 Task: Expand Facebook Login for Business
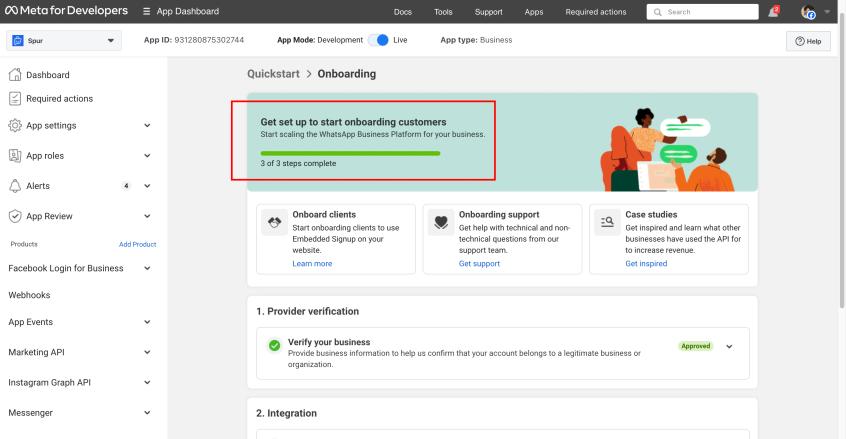(x=147, y=268)
